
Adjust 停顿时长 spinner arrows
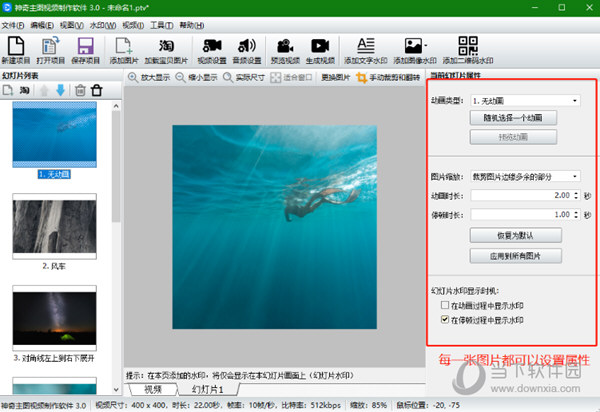pos(576,215)
